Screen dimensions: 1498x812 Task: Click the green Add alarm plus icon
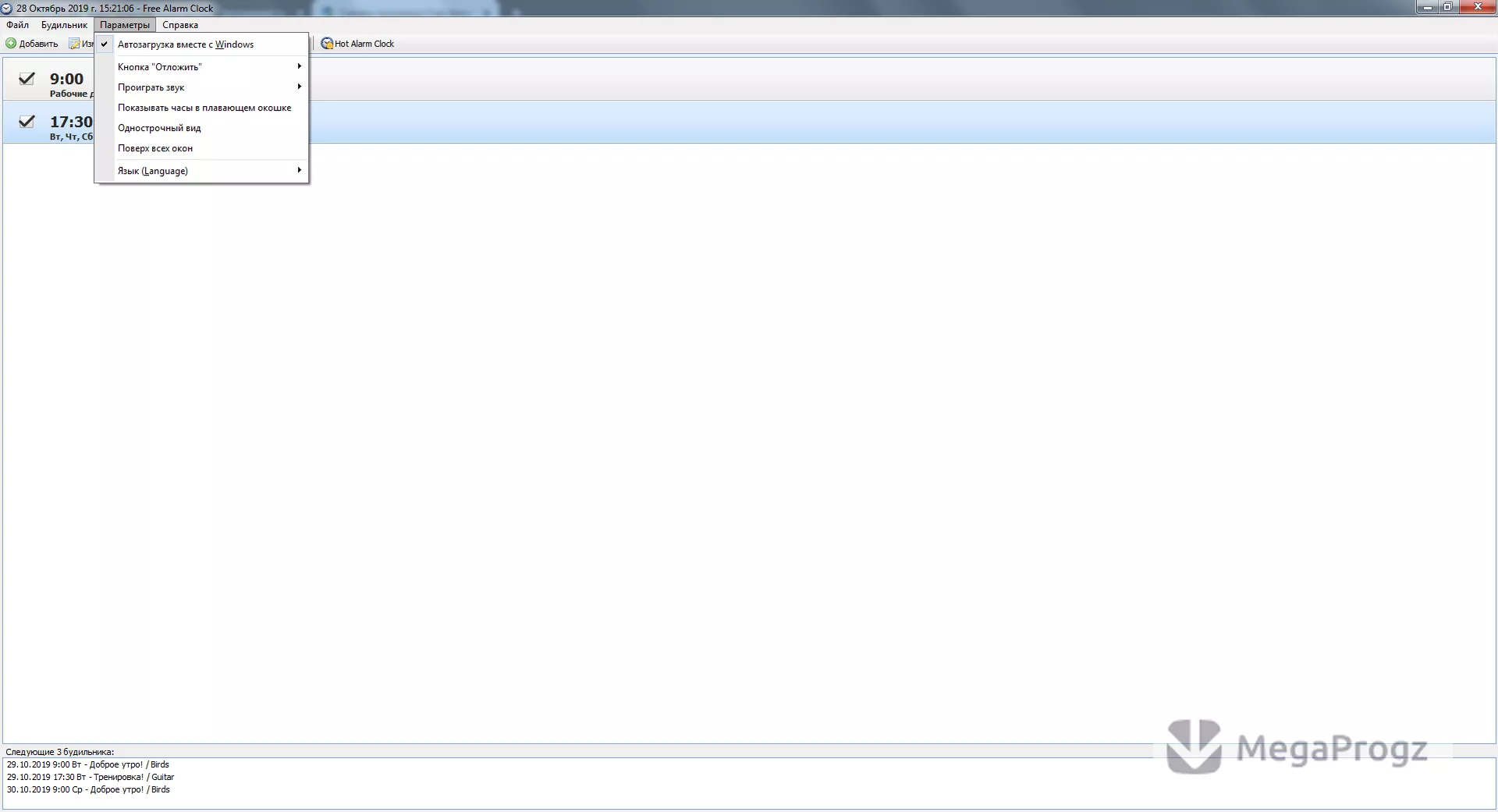(x=11, y=44)
